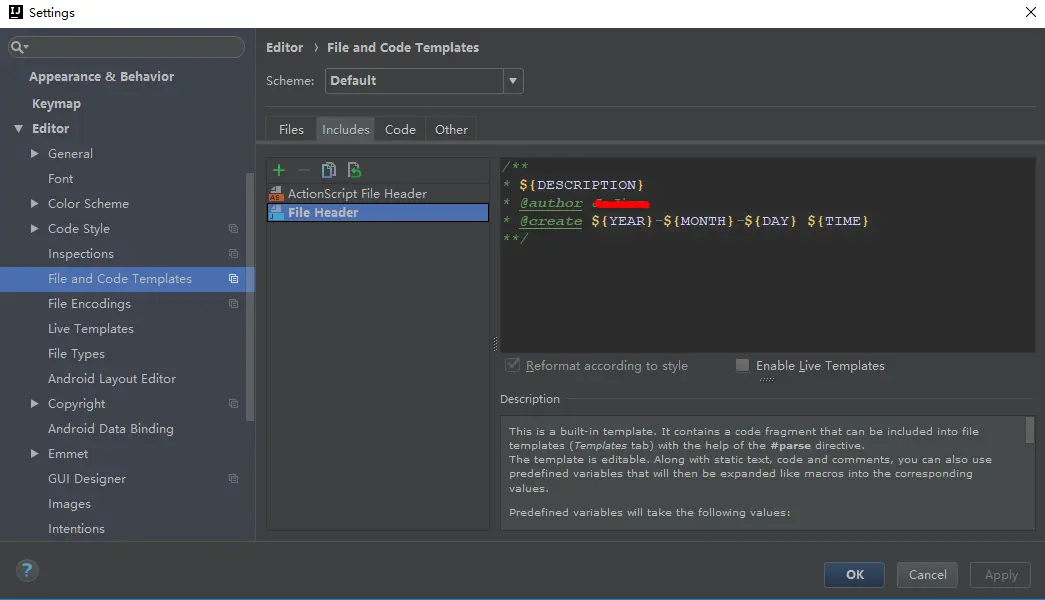
Task: Click the project-level icon beside GUI Designer
Action: pos(233,479)
